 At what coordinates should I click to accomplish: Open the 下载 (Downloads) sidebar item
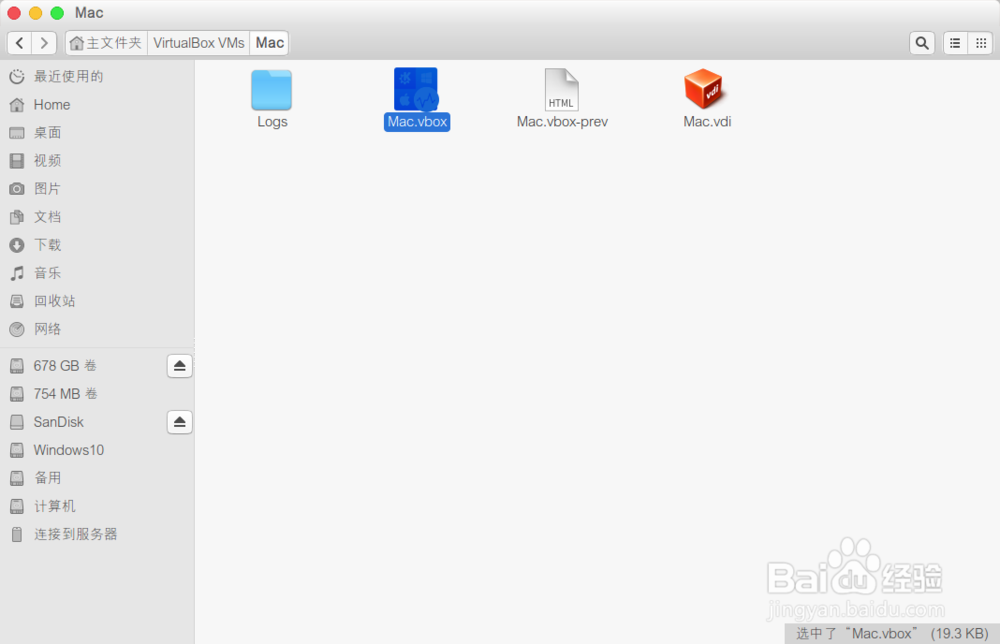47,245
